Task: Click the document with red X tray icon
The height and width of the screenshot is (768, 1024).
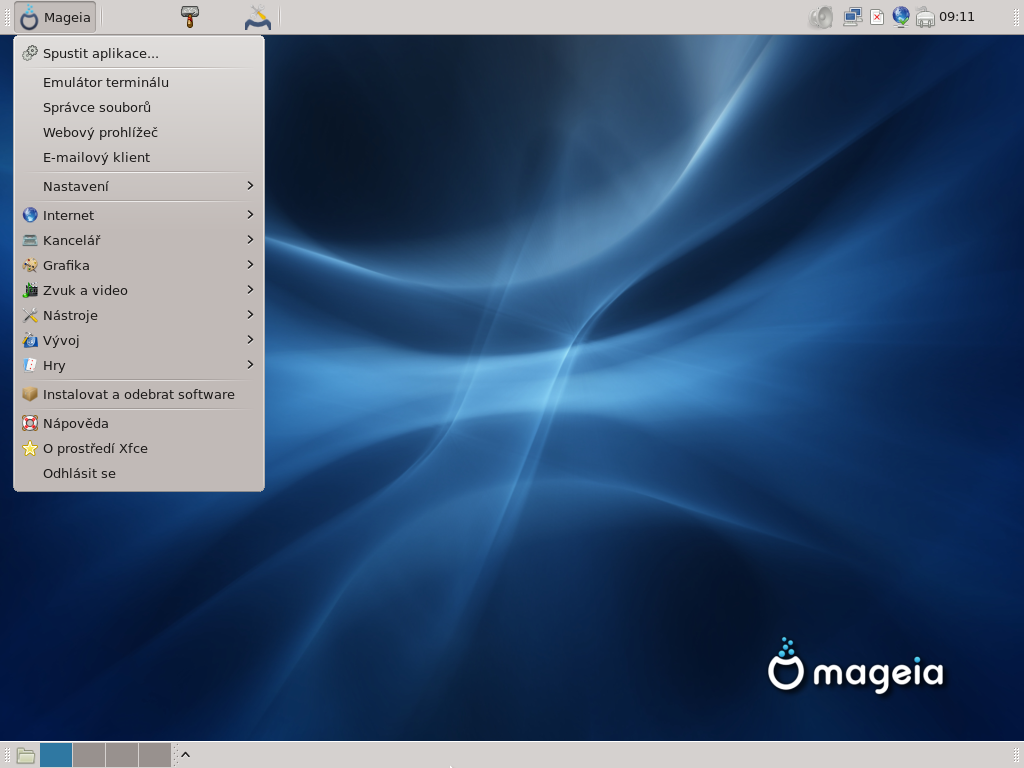Action: click(877, 17)
